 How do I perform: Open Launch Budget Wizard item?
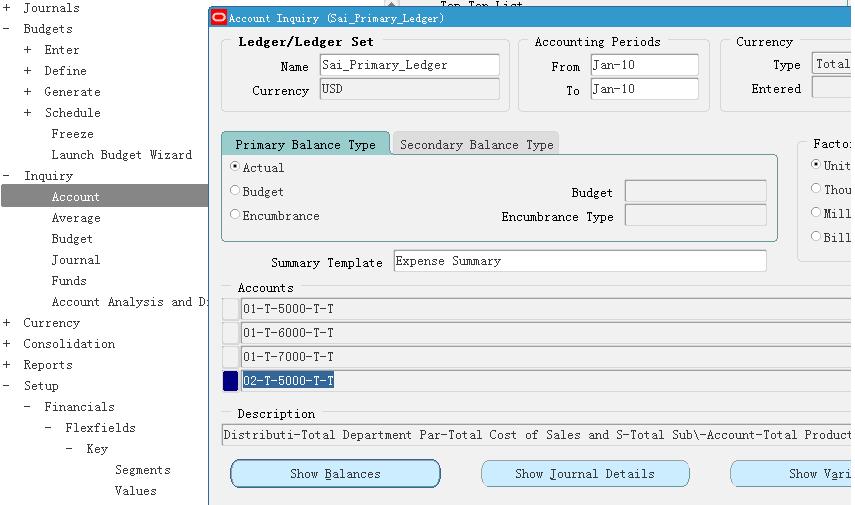122,154
